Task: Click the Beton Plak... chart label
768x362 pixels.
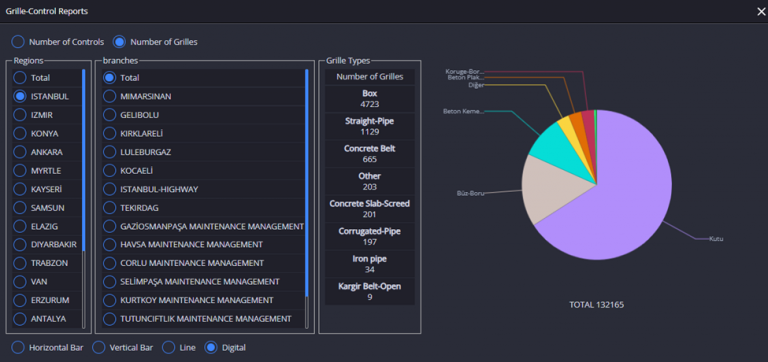Action: coord(466,77)
